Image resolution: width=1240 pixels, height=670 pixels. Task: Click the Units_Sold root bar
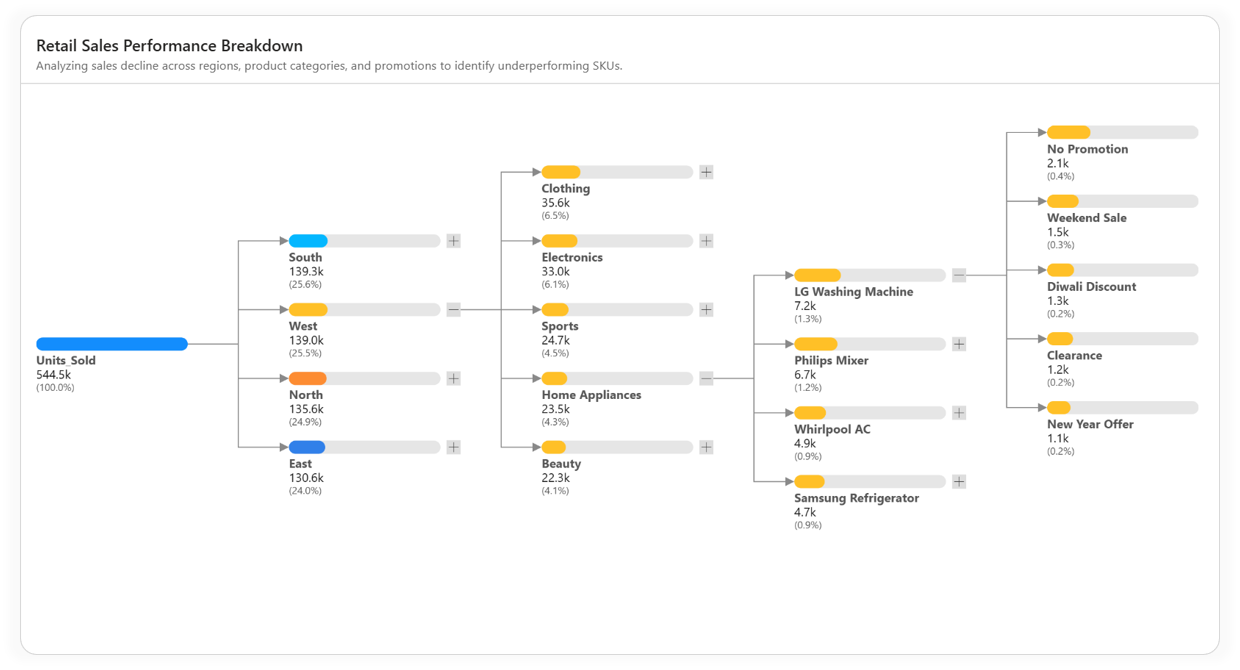(112, 344)
